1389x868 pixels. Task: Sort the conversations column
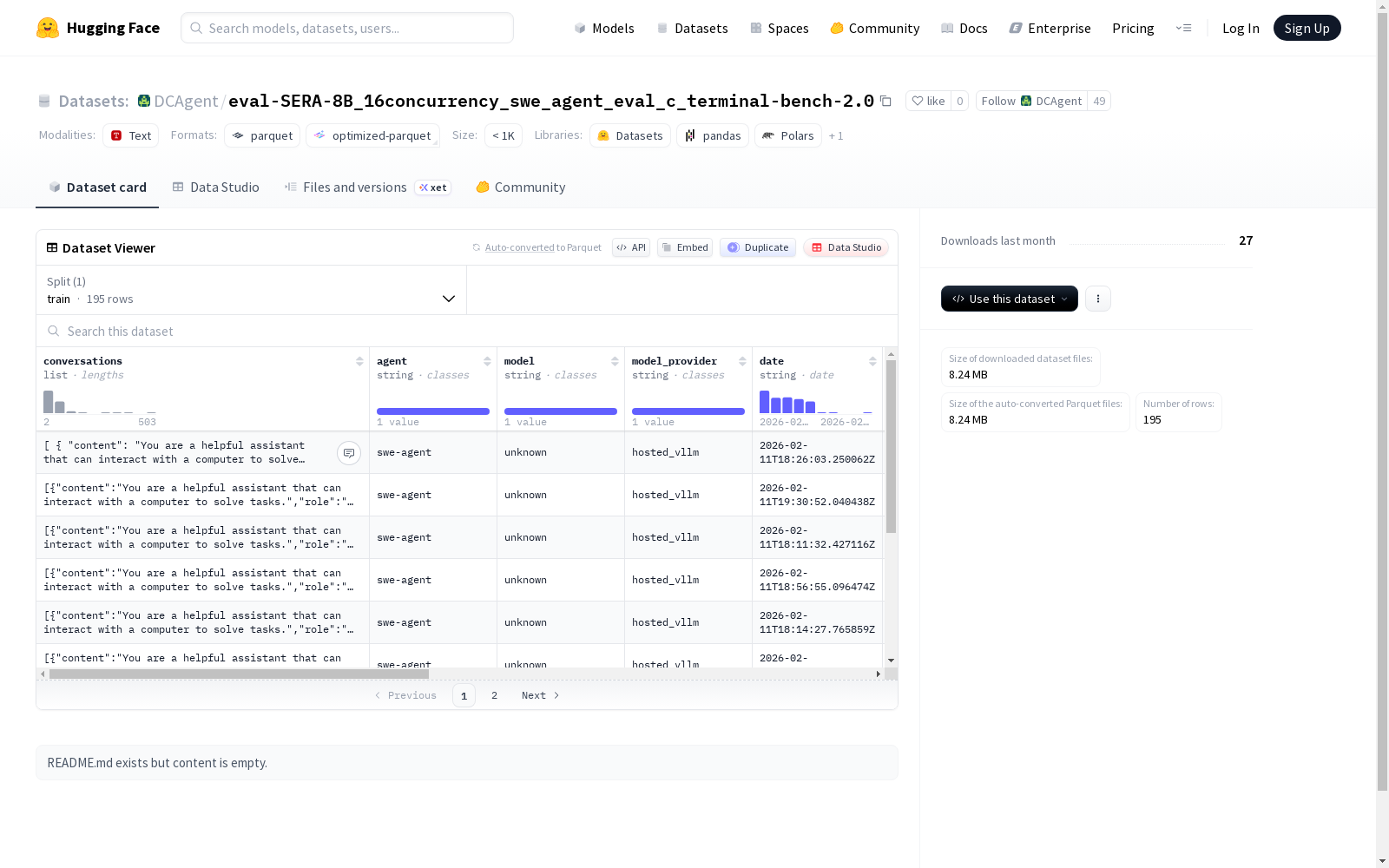[x=359, y=361]
